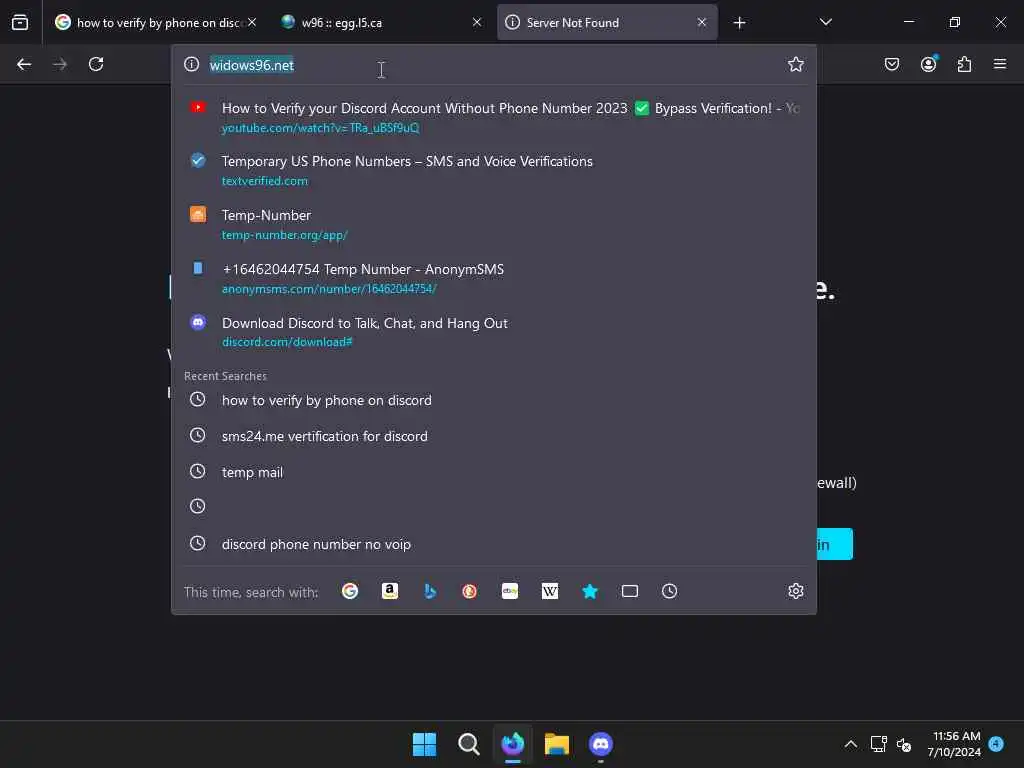Search this time with Bing

pos(430,591)
